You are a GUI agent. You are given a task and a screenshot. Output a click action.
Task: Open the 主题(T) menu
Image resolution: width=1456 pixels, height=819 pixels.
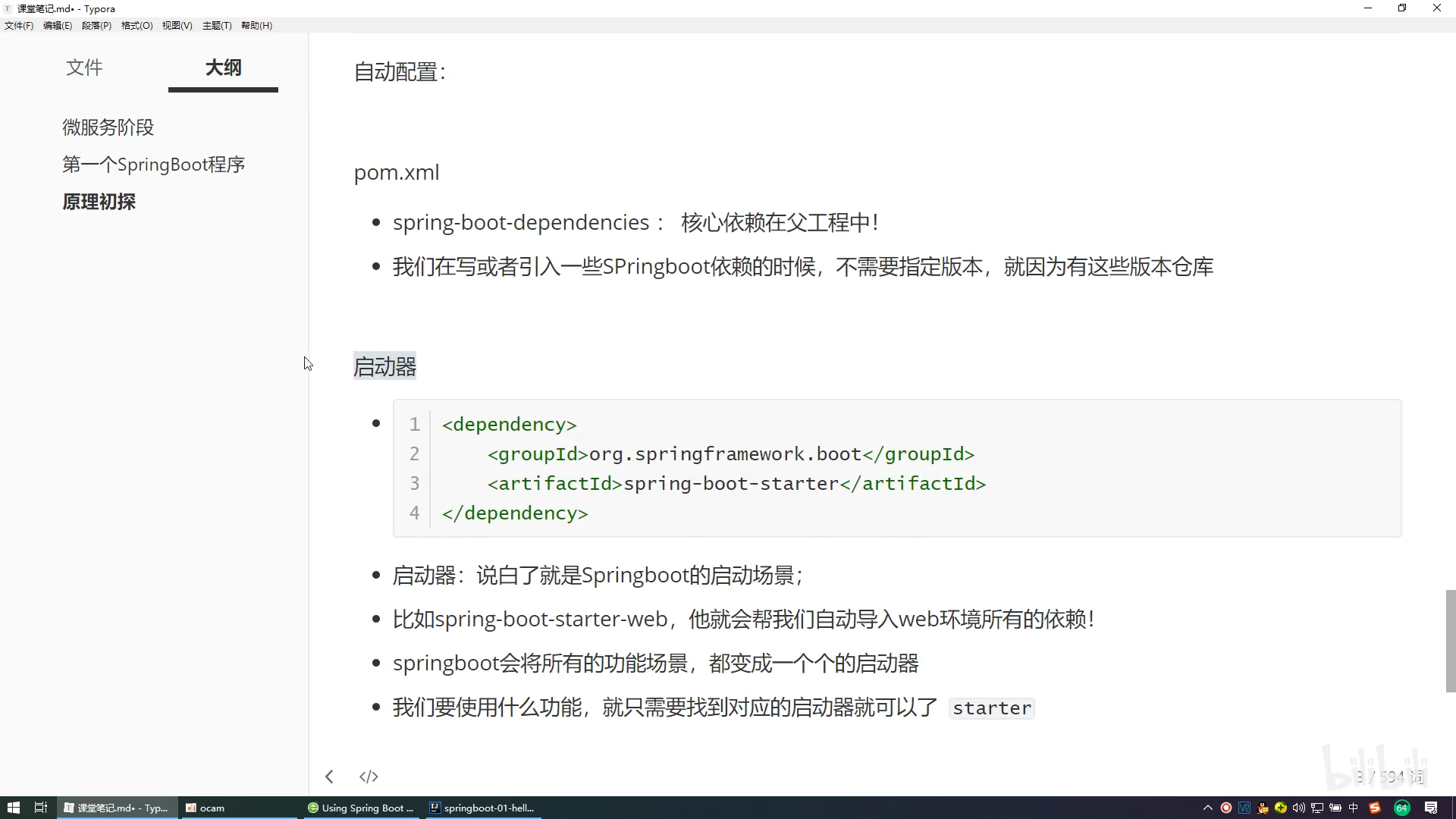[217, 25]
